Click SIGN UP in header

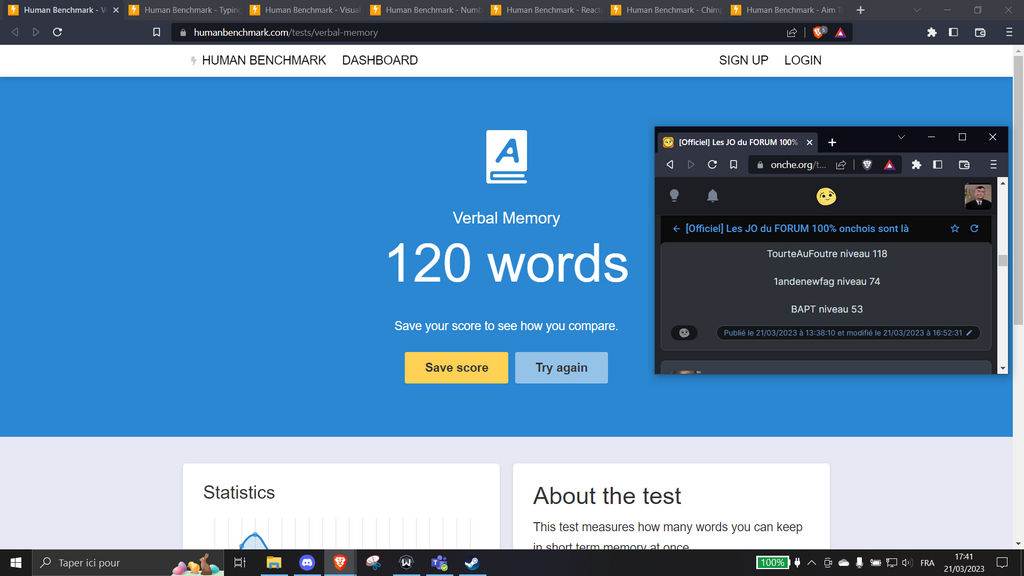pos(743,60)
